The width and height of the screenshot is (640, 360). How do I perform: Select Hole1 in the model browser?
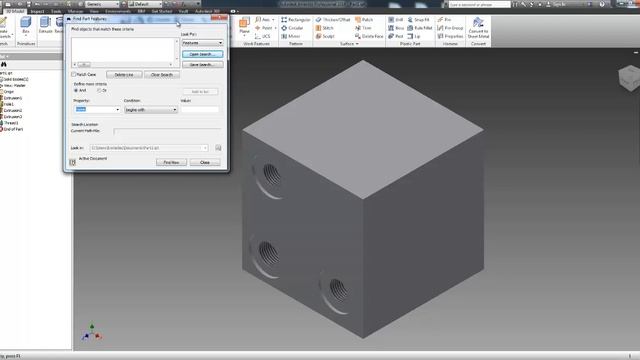(x=8, y=104)
